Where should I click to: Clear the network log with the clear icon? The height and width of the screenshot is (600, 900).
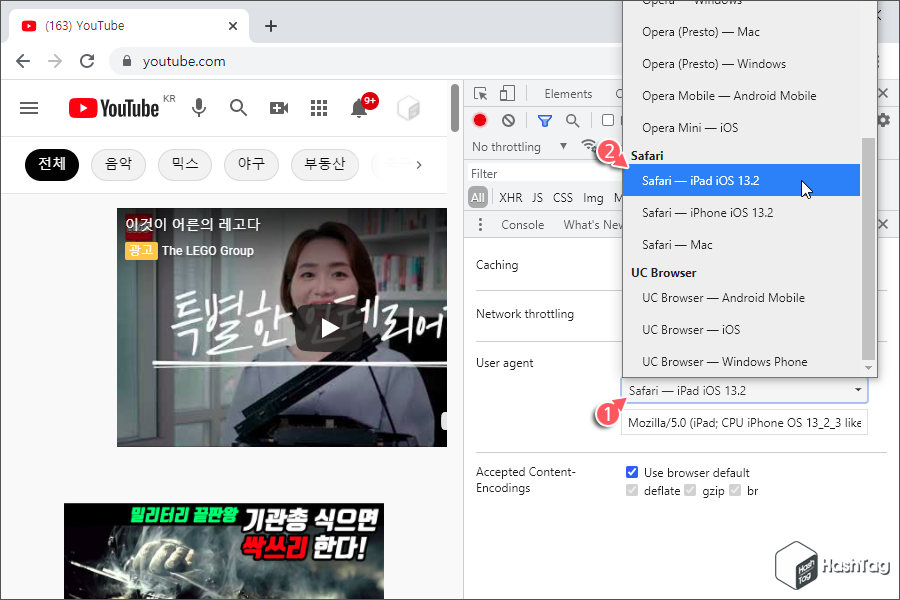[x=508, y=119]
